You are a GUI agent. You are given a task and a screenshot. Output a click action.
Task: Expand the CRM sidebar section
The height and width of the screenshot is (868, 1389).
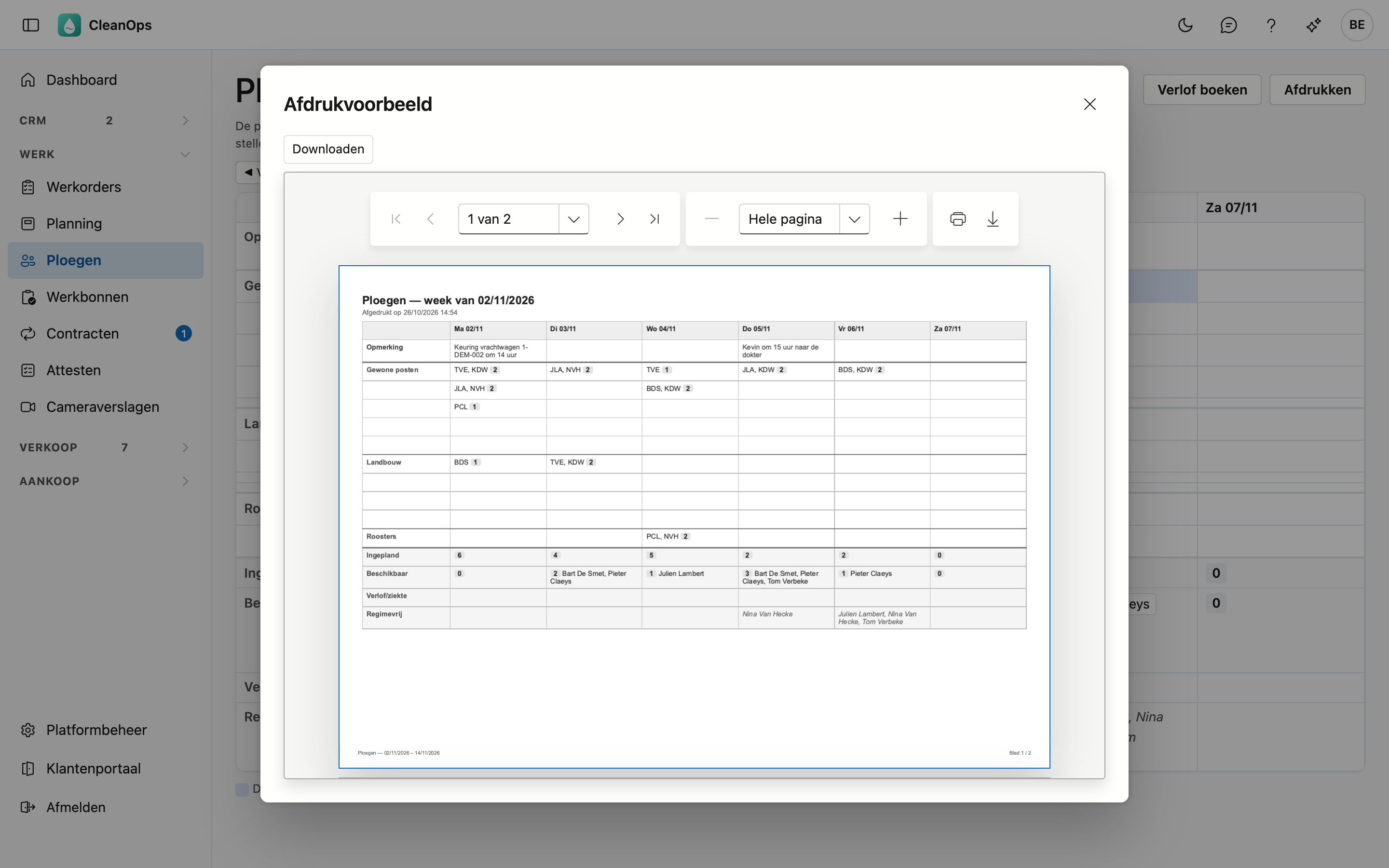click(106, 121)
